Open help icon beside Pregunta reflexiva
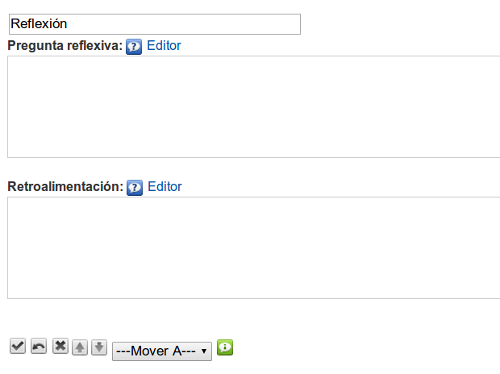The image size is (500, 374). [x=134, y=47]
